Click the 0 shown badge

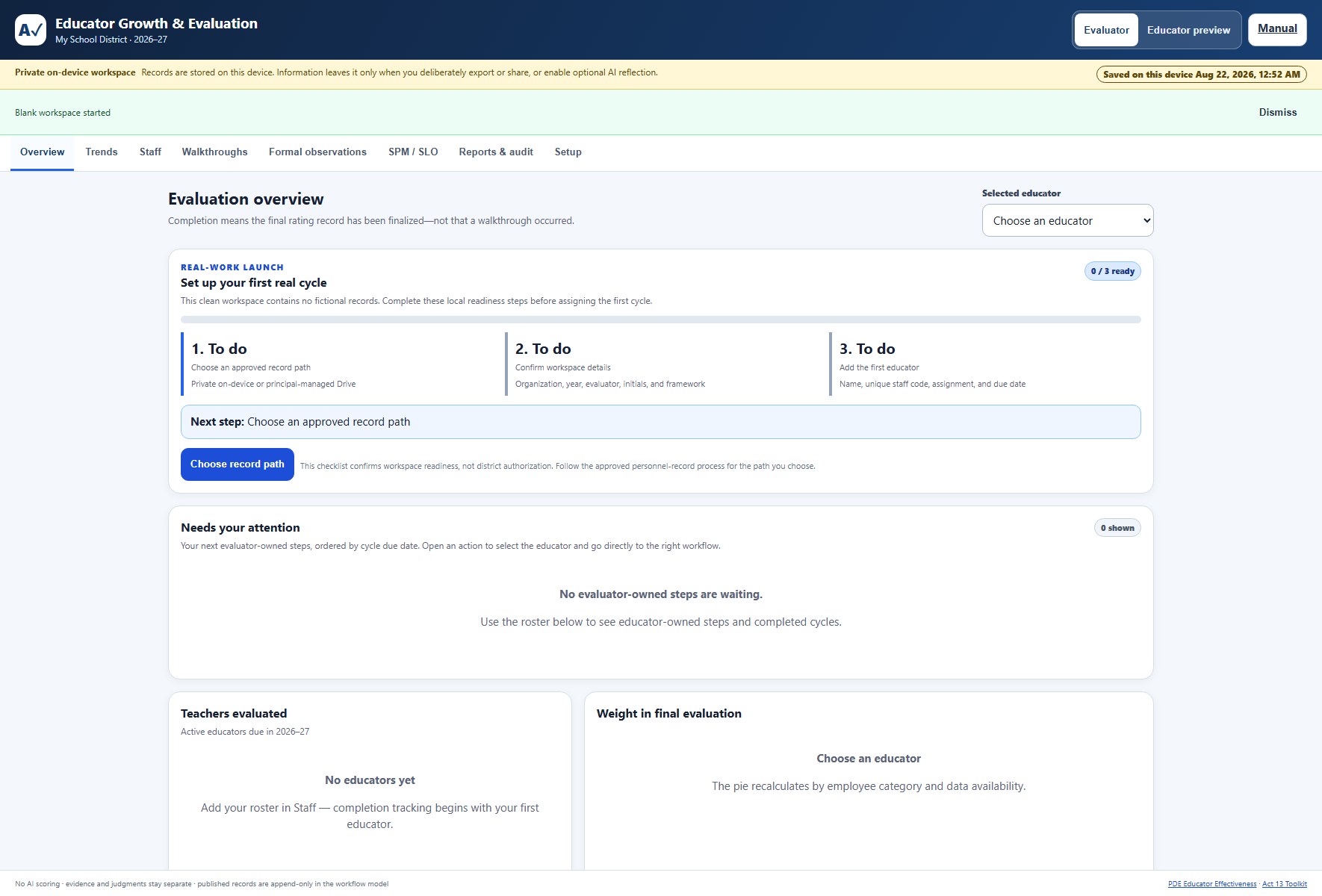(x=1117, y=528)
